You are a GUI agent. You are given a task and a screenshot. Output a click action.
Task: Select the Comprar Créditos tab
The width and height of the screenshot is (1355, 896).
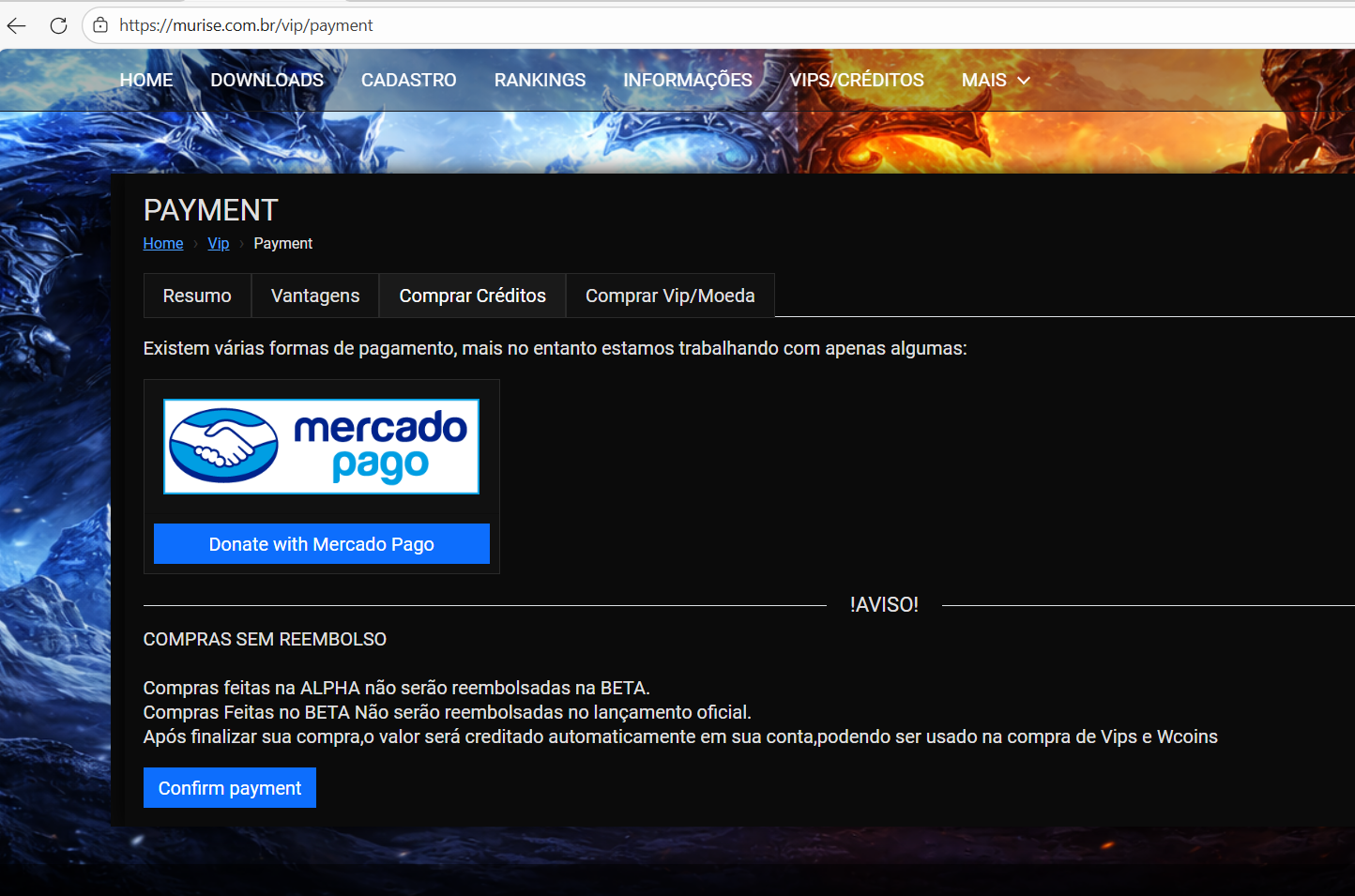pyautogui.click(x=472, y=296)
